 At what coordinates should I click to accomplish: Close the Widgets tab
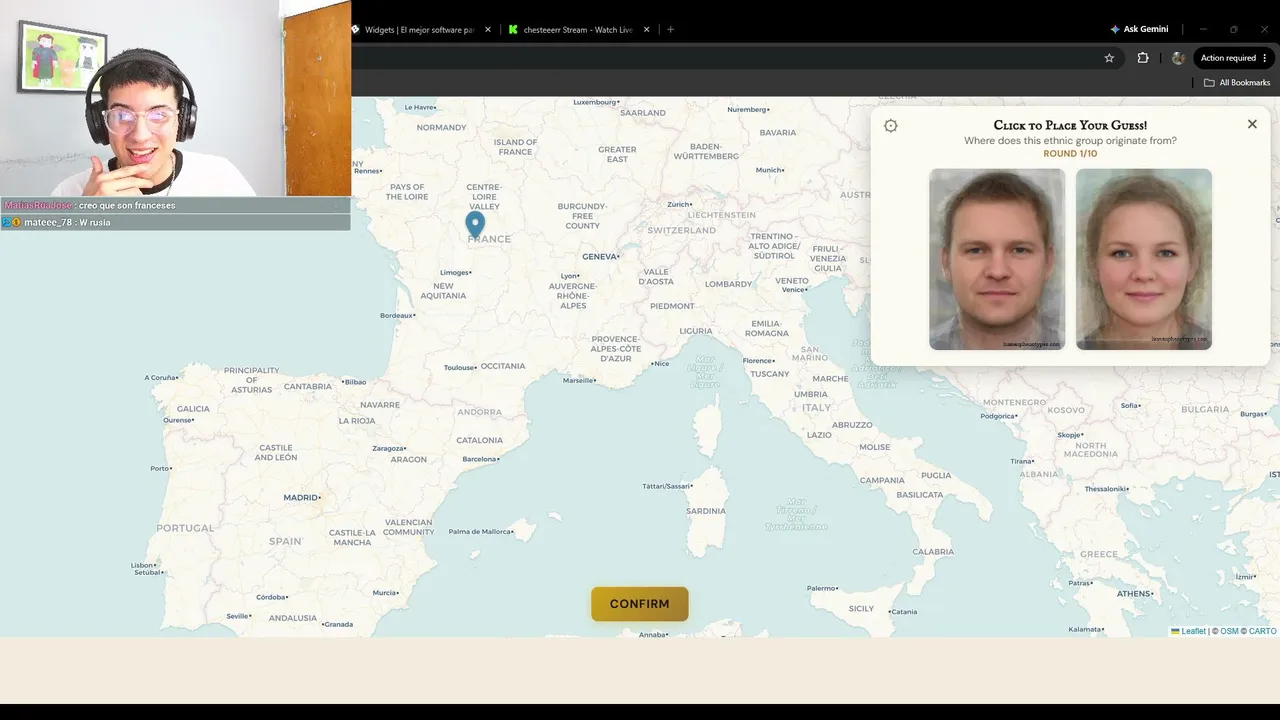pos(488,30)
